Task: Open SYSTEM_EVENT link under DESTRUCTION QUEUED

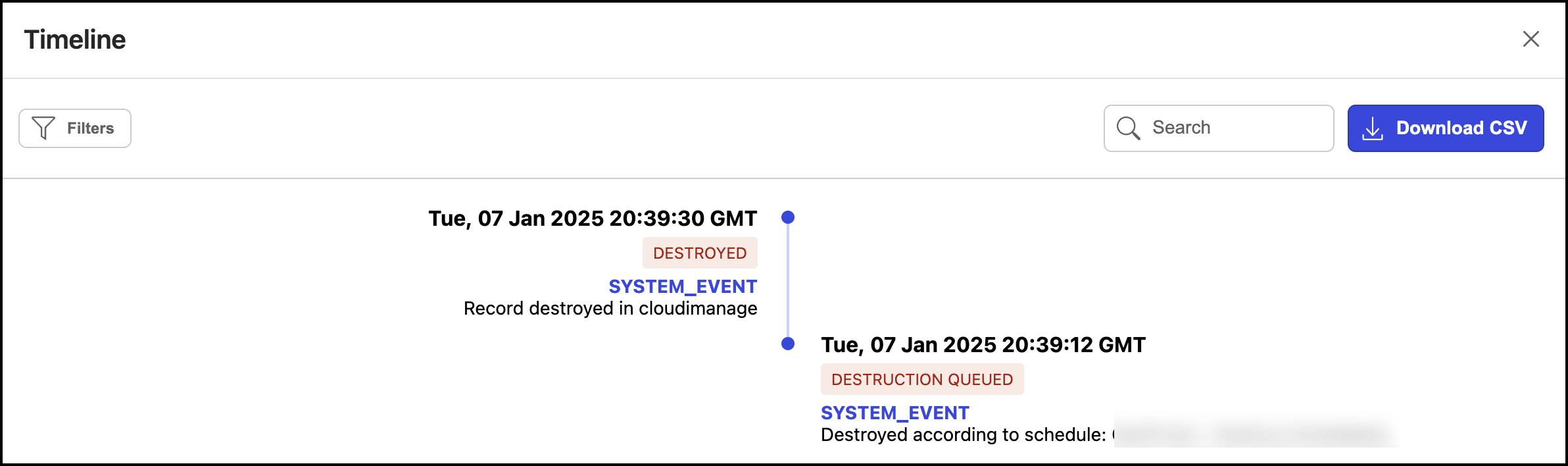Action: pos(895,413)
